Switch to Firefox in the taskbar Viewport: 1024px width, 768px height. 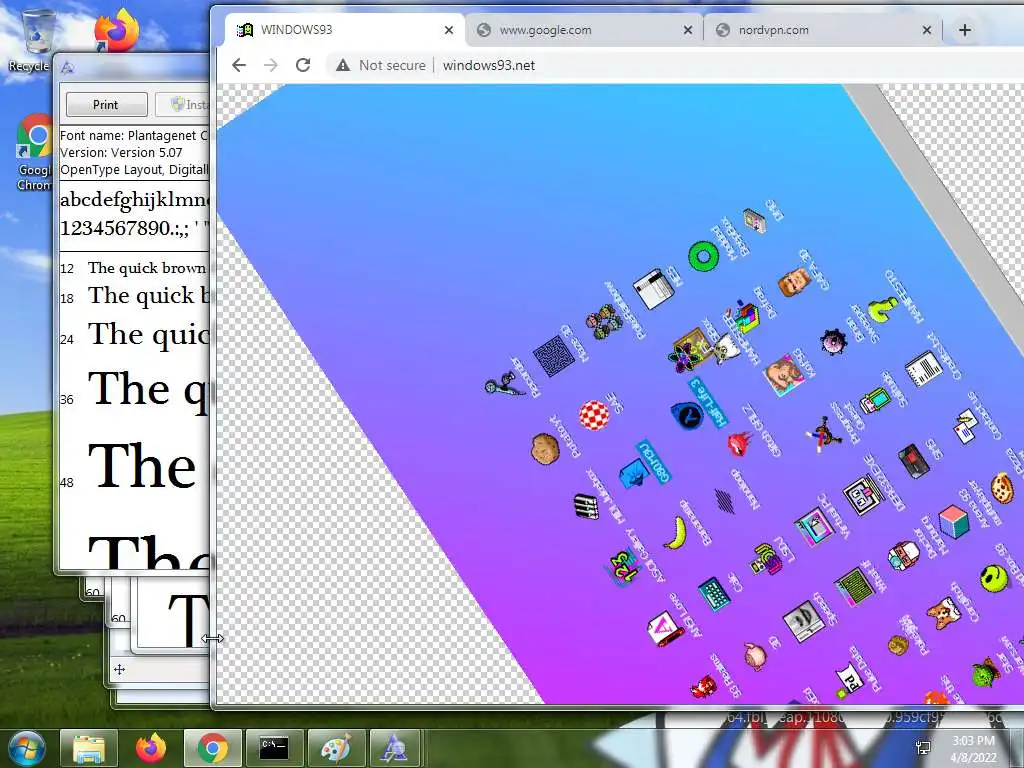(150, 748)
